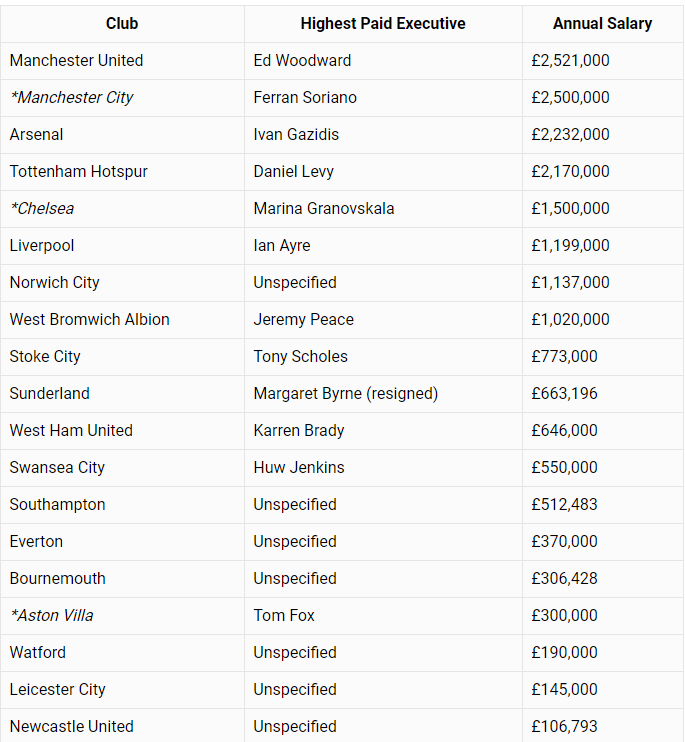This screenshot has width=686, height=742.
Task: Click the Ian Ayre executive cell
Action: click(383, 246)
